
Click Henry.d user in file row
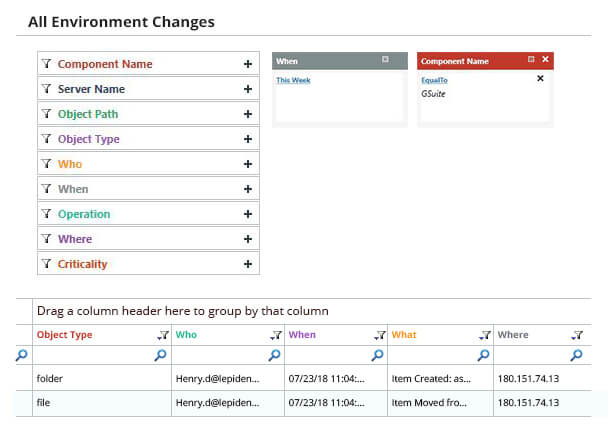(x=217, y=403)
